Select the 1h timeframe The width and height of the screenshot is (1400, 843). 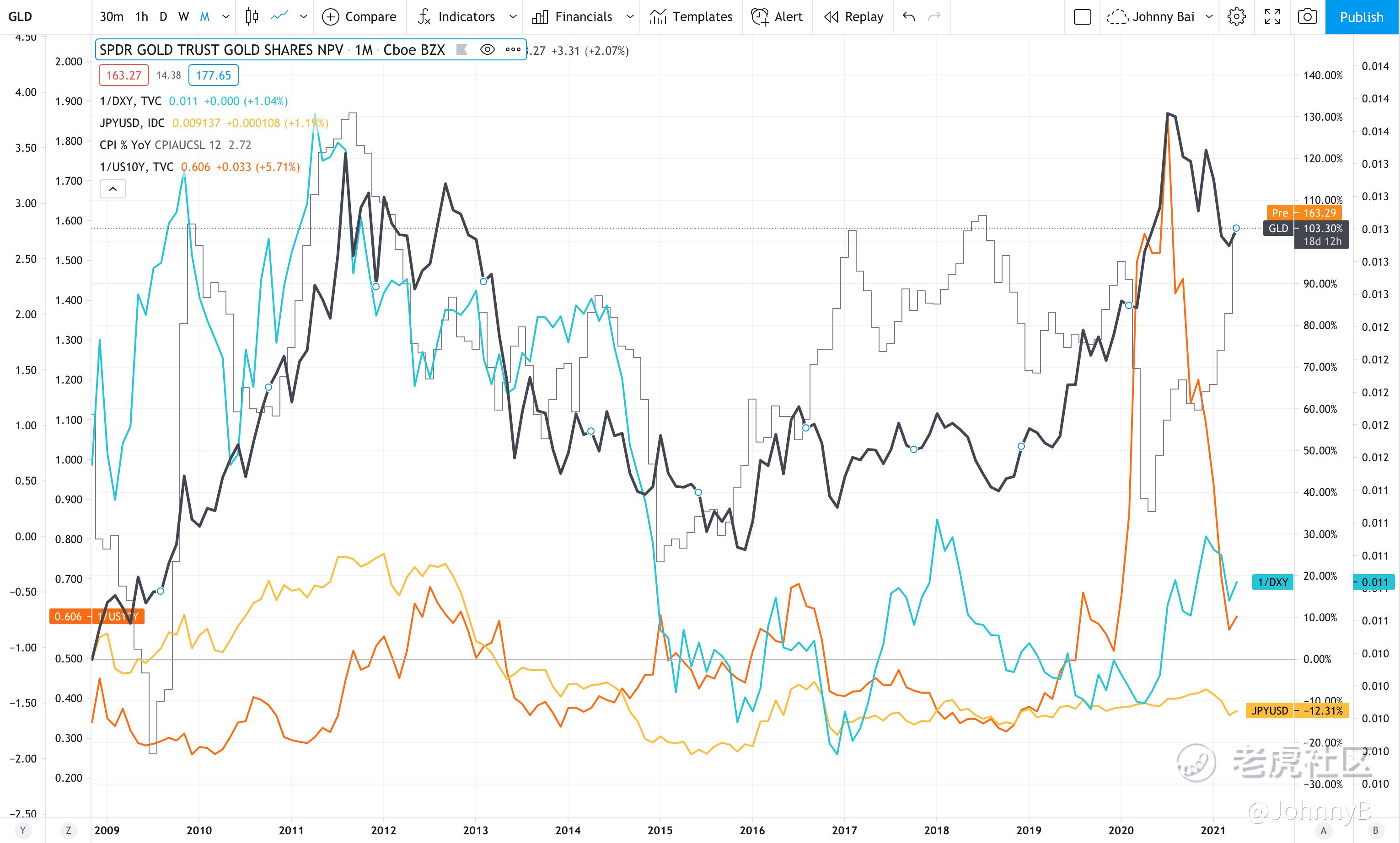[x=141, y=16]
